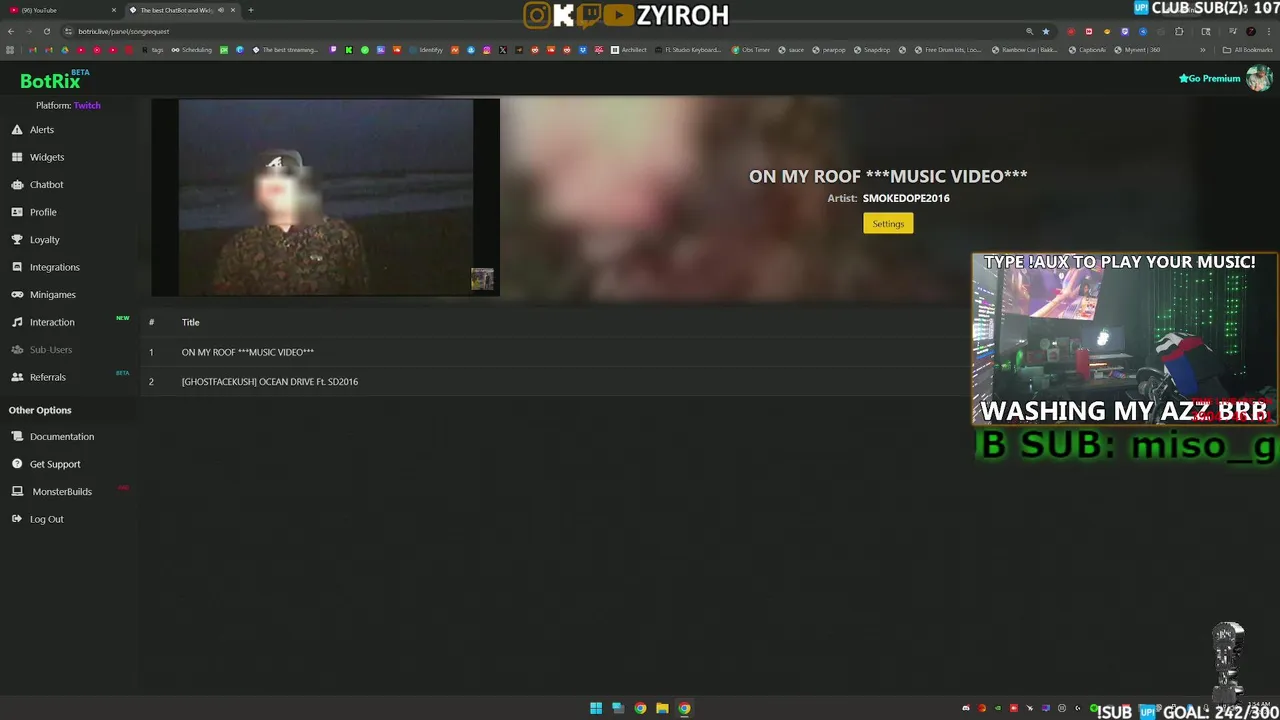Open the Identifyy bookmark
This screenshot has width=1280, height=720.
[x=426, y=50]
